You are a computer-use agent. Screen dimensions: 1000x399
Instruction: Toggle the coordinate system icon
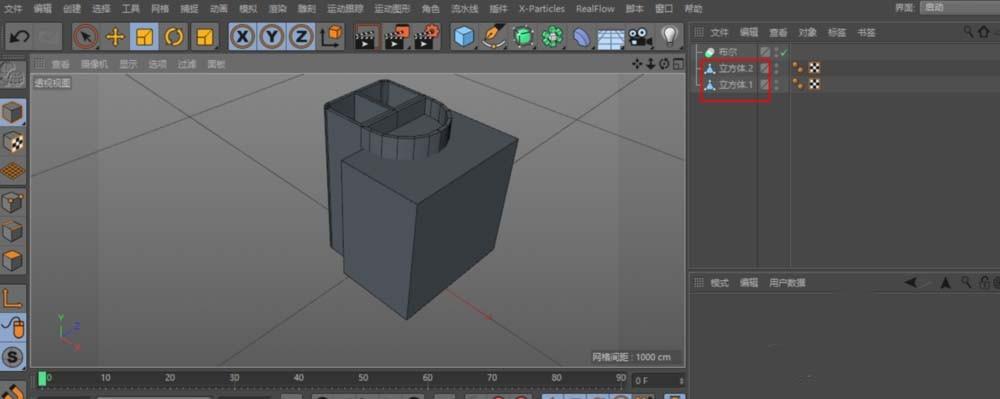pyautogui.click(x=332, y=36)
